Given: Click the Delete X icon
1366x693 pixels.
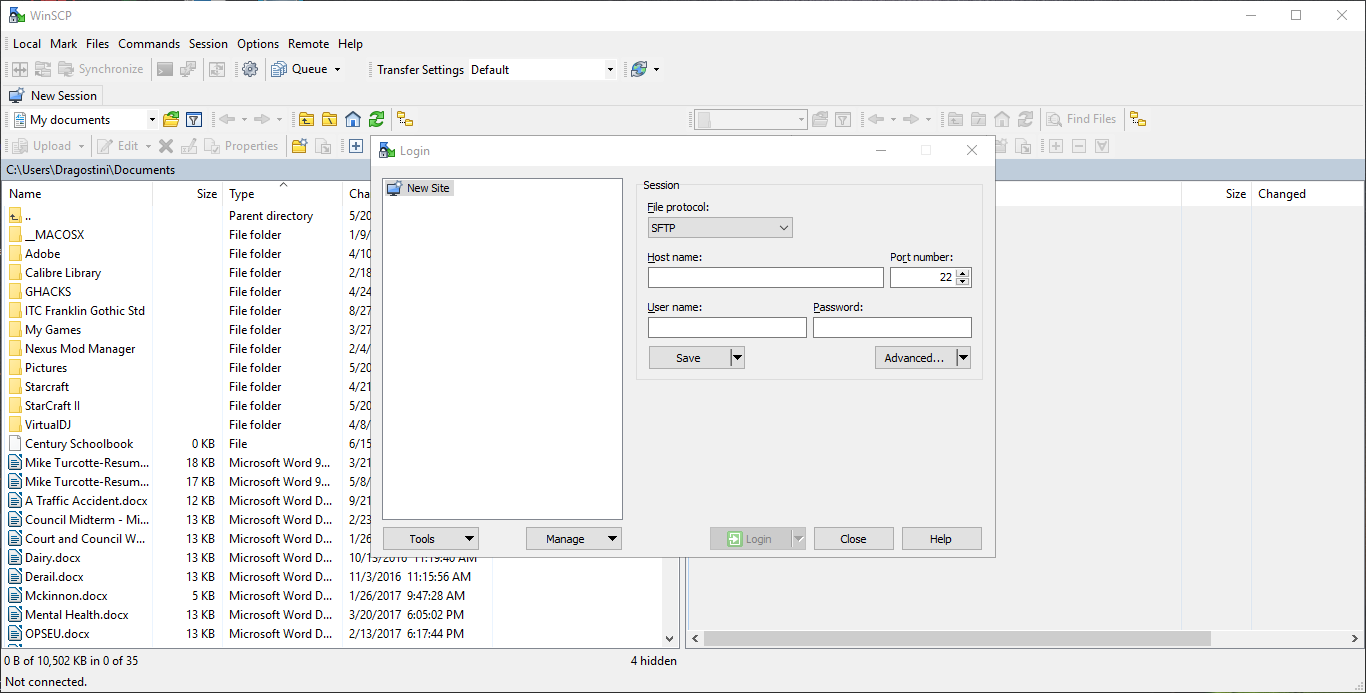Looking at the screenshot, I should 166,146.
